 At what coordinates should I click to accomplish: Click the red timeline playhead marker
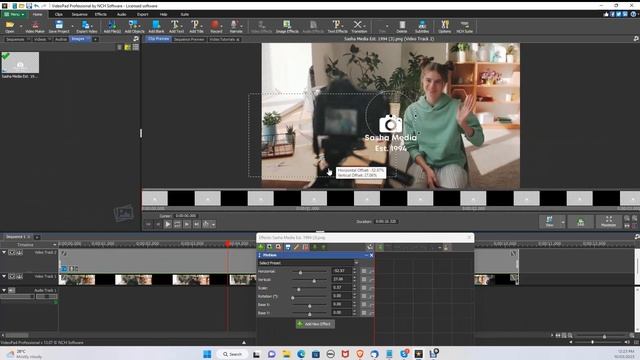(x=228, y=244)
